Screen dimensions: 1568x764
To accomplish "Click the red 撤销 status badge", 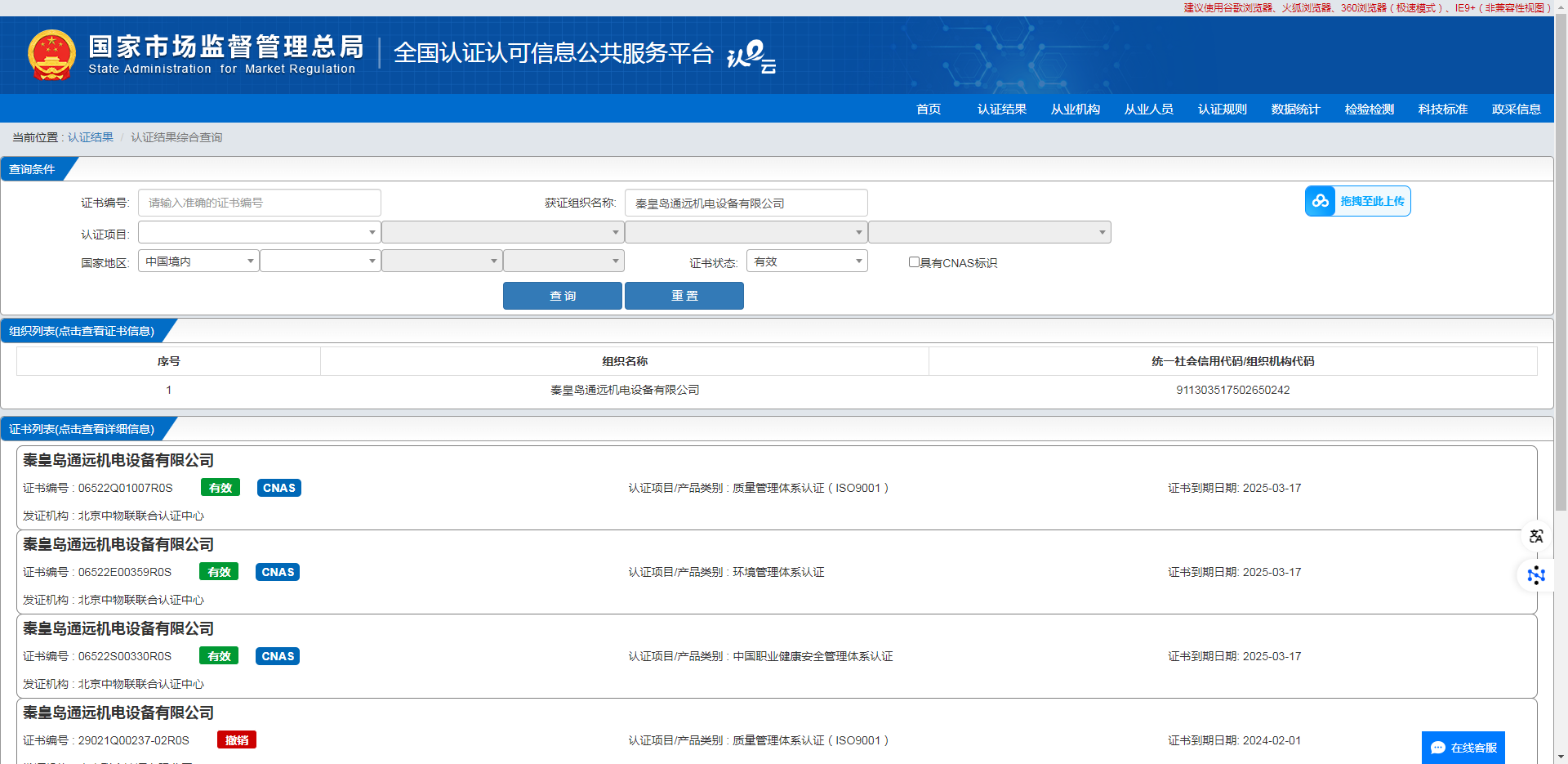I will [237, 740].
